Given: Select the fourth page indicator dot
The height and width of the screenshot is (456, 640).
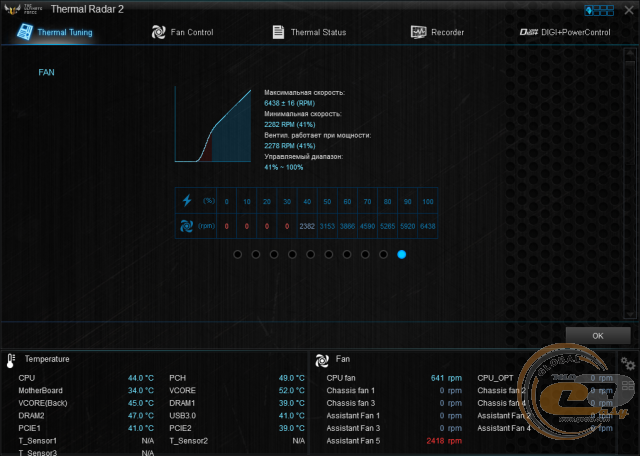Looking at the screenshot, I should [292, 254].
